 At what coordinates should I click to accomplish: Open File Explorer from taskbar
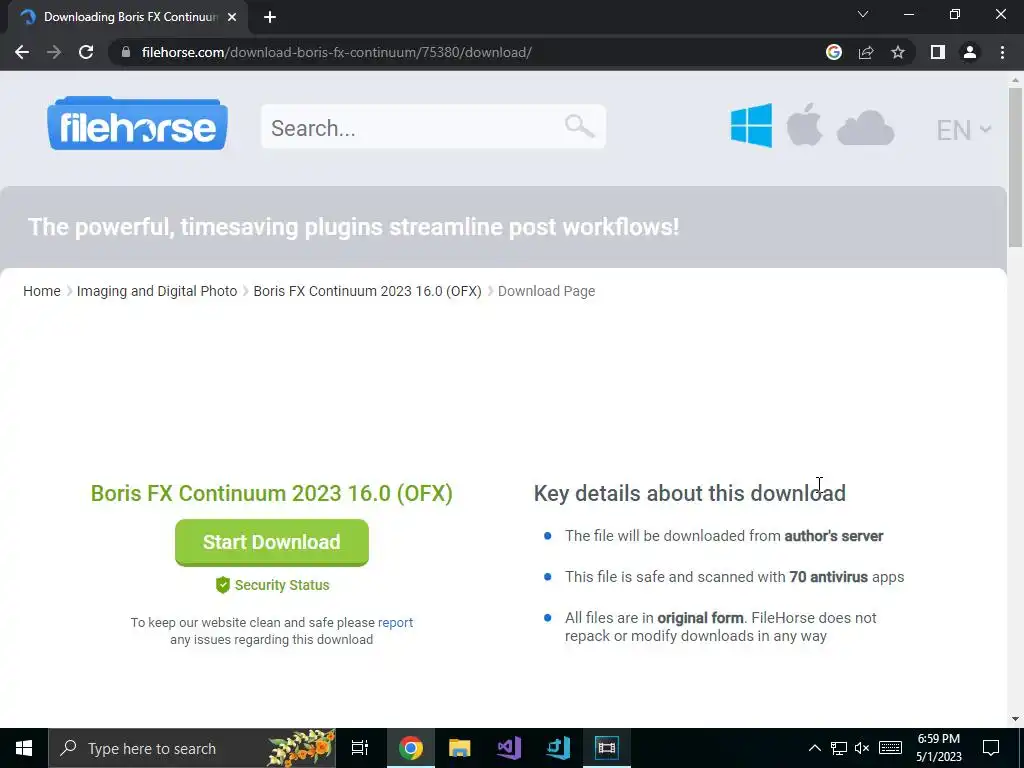point(460,748)
